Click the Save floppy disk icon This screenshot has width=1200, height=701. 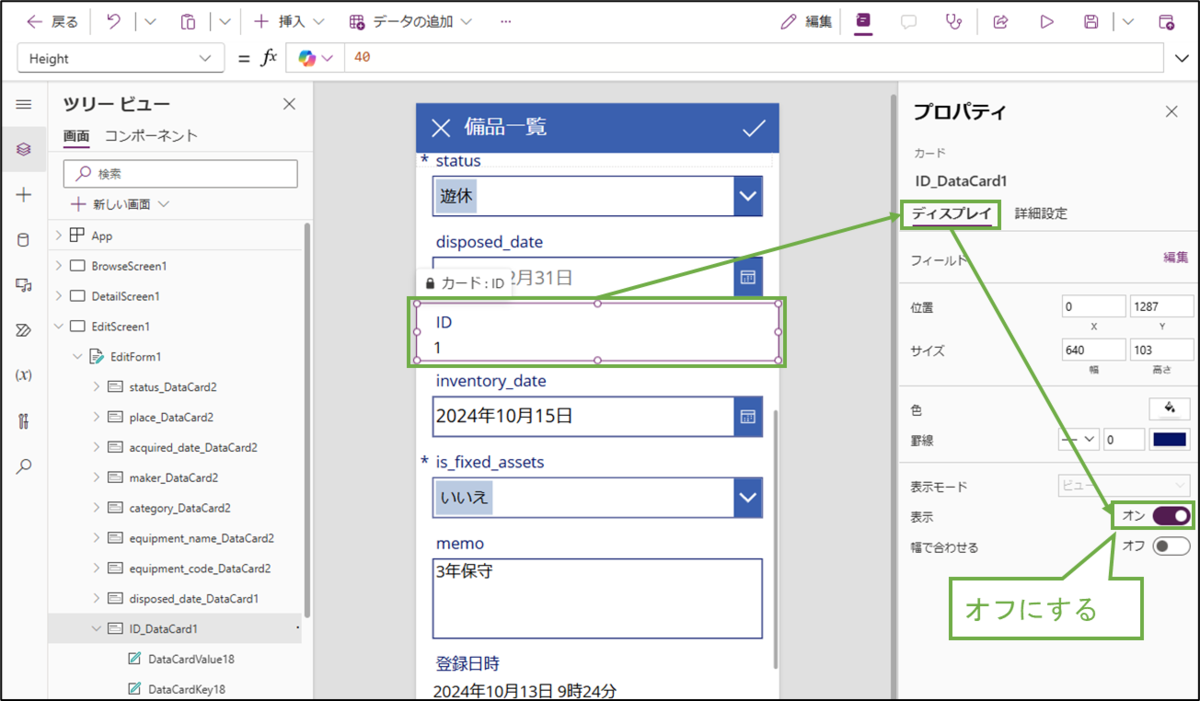coord(1092,21)
